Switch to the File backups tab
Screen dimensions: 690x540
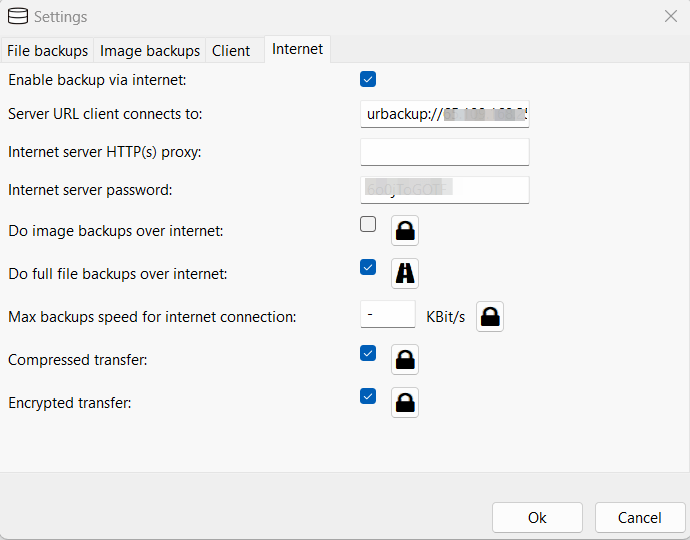[x=48, y=51]
